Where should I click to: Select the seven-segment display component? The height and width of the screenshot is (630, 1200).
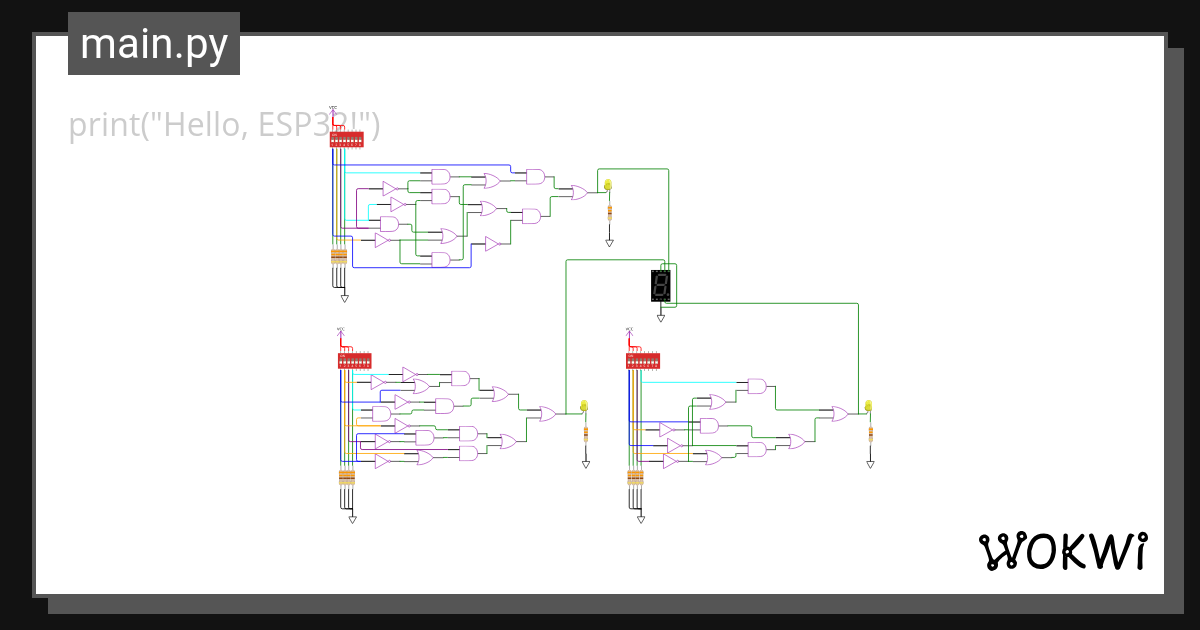point(660,286)
